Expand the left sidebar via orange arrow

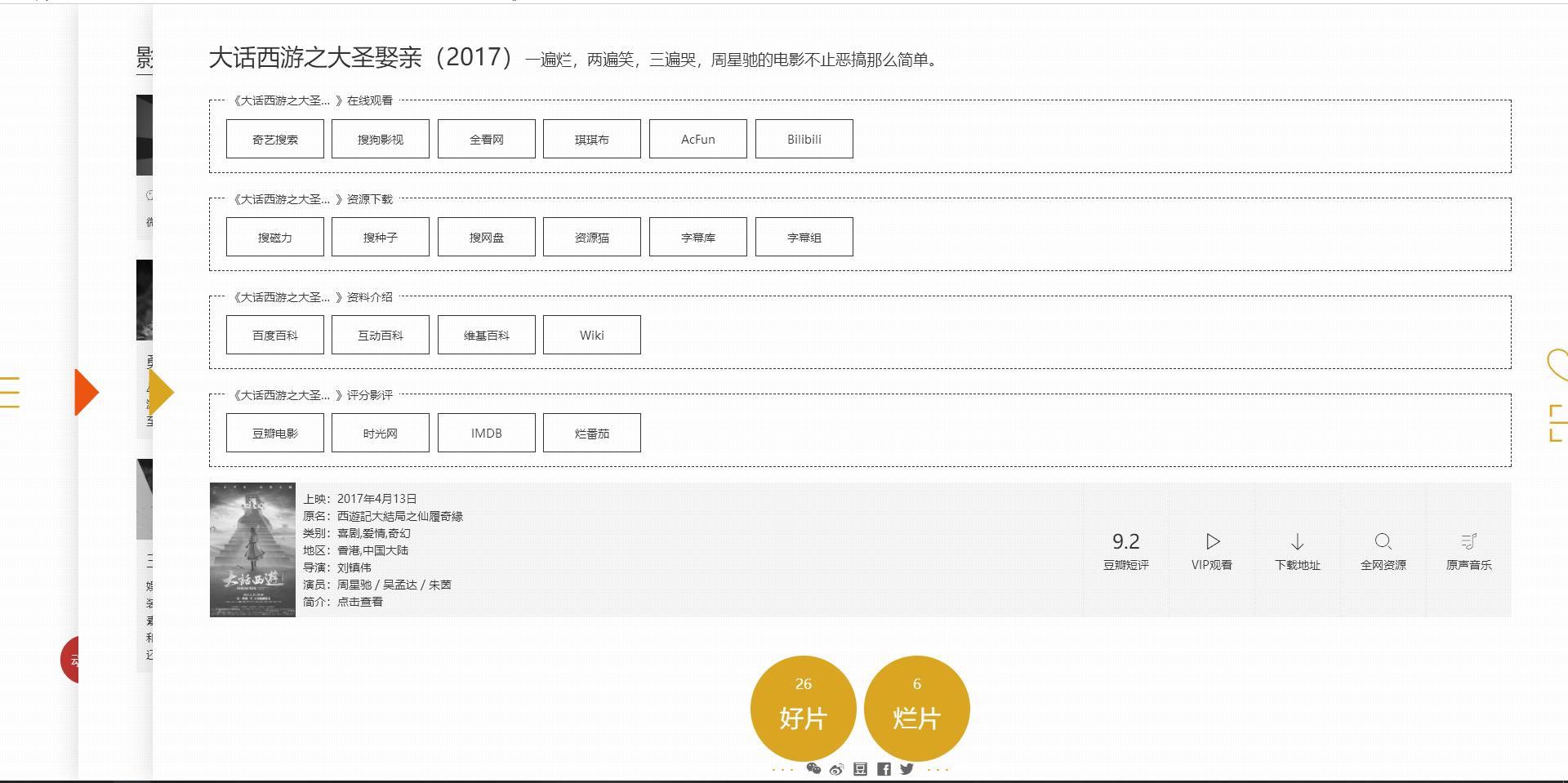click(x=87, y=392)
